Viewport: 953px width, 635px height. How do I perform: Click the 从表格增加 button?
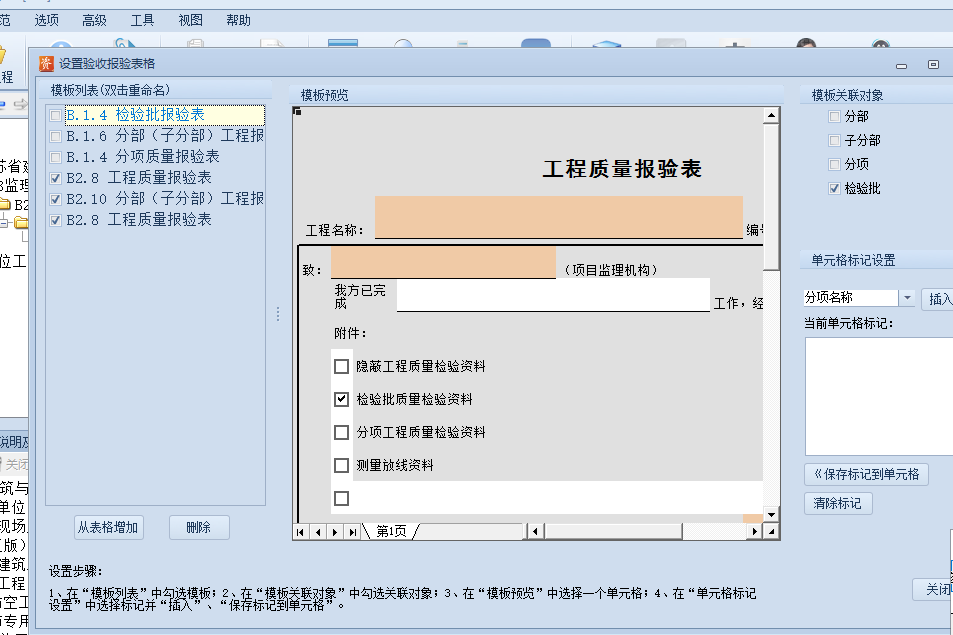[109, 528]
